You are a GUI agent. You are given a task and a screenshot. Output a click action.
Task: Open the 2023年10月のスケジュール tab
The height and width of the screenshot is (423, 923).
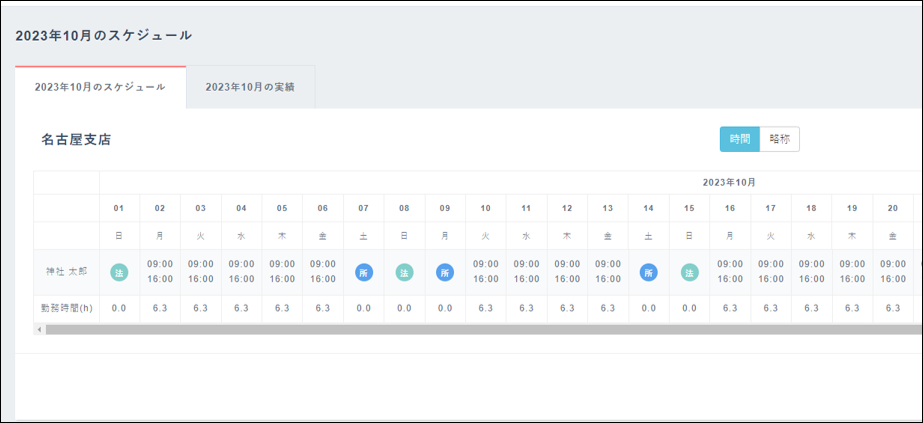[x=100, y=87]
